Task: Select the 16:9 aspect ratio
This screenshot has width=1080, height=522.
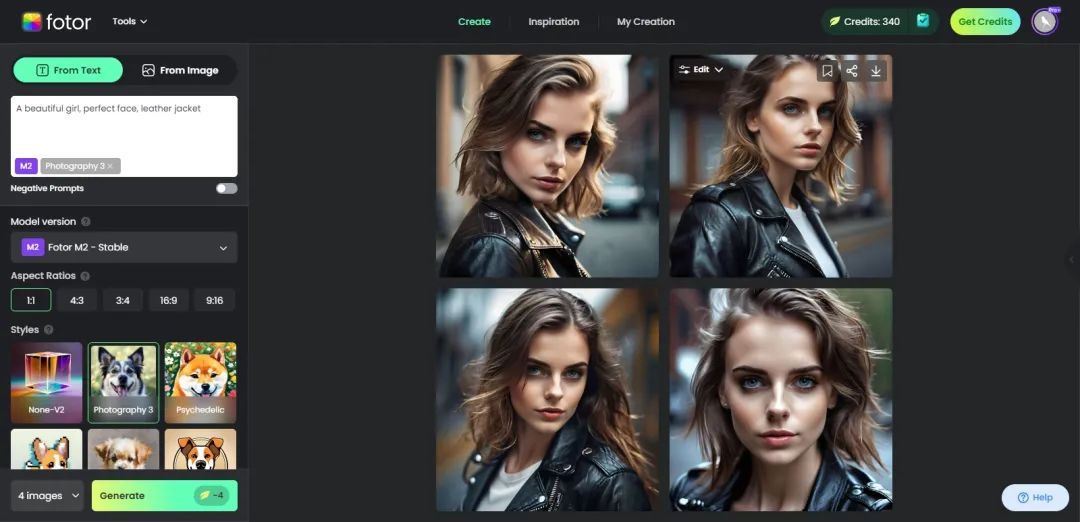Action: point(168,300)
